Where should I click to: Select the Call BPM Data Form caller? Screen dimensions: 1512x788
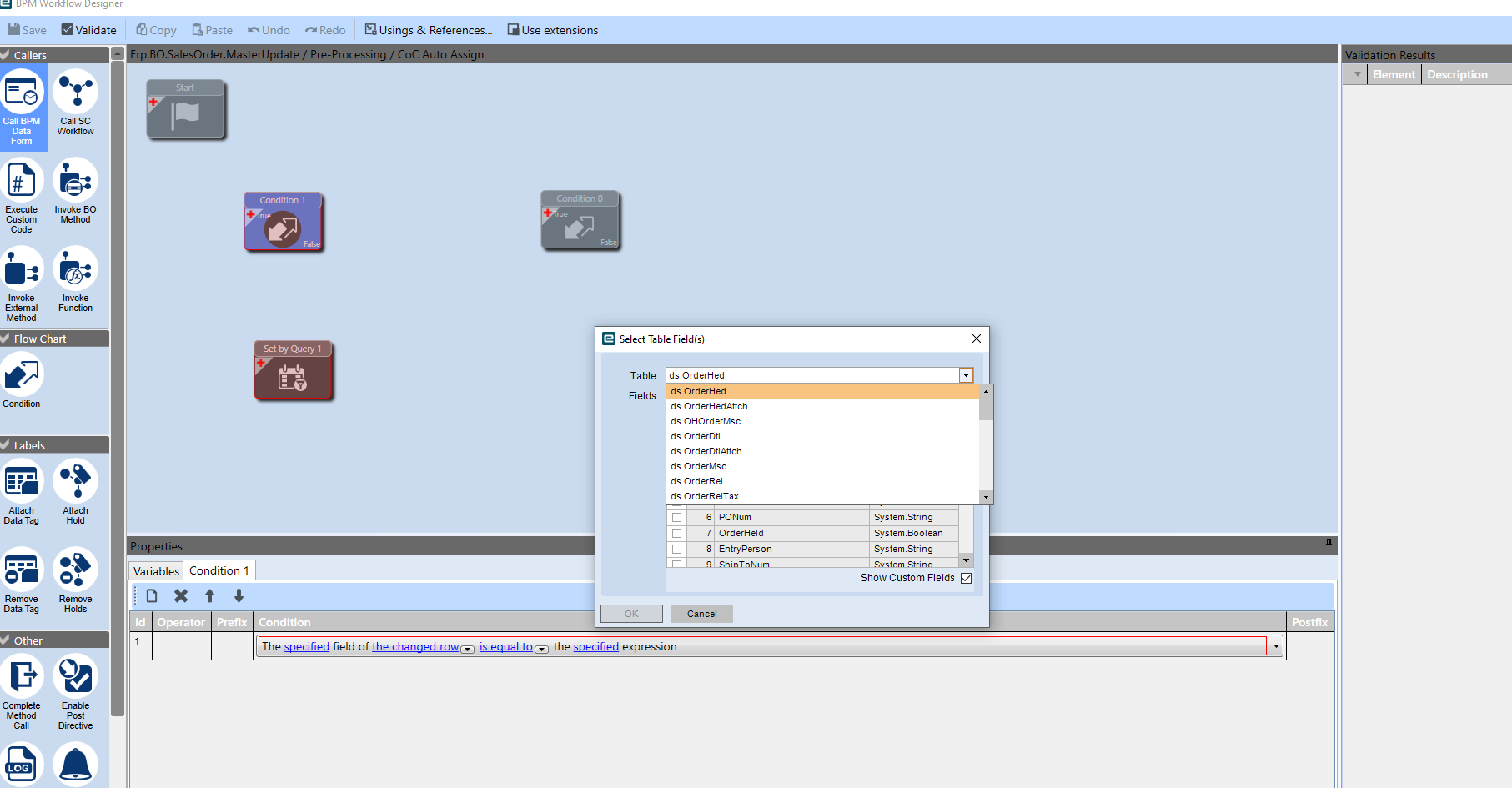coord(22,108)
